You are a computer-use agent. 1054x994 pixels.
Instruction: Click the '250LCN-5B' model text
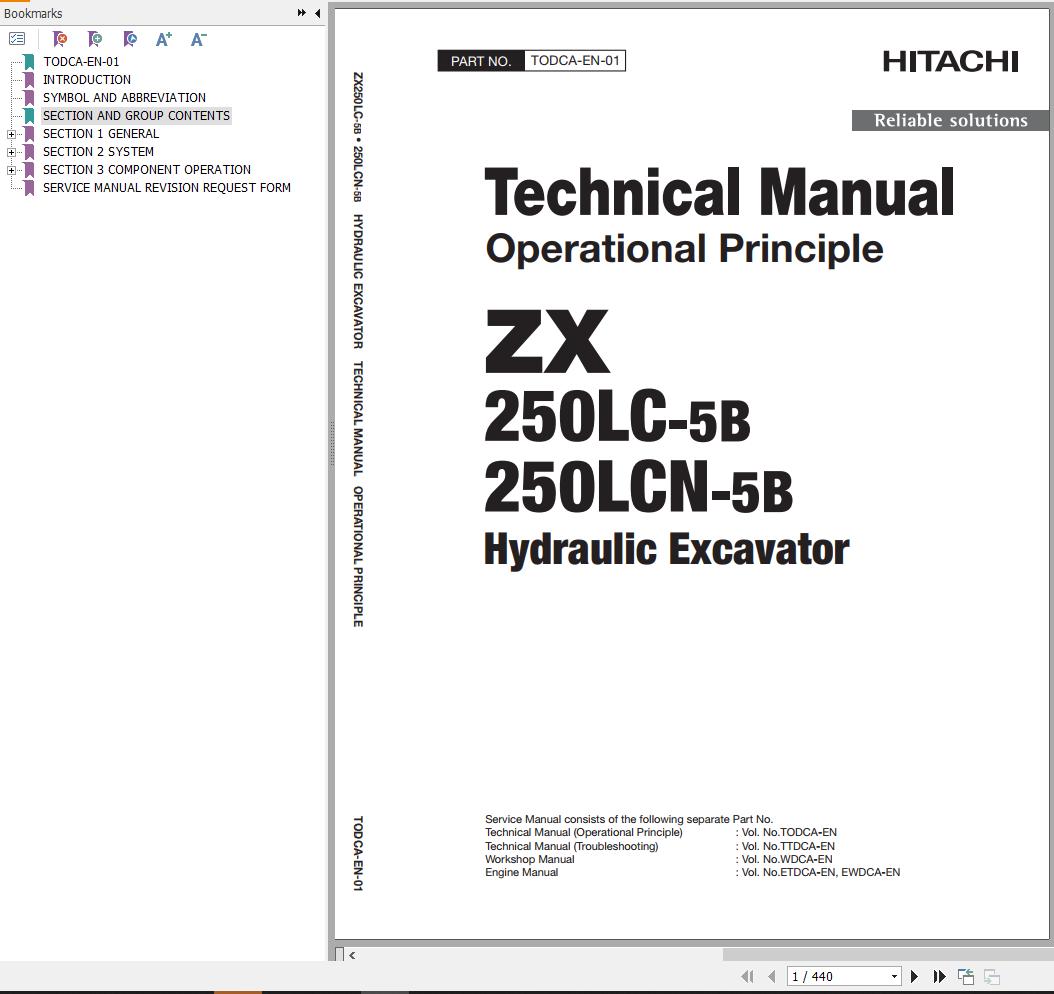click(x=639, y=487)
